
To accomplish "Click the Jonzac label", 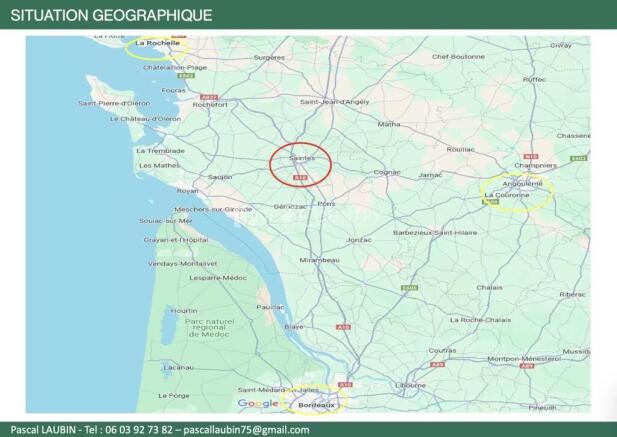I will click(359, 240).
